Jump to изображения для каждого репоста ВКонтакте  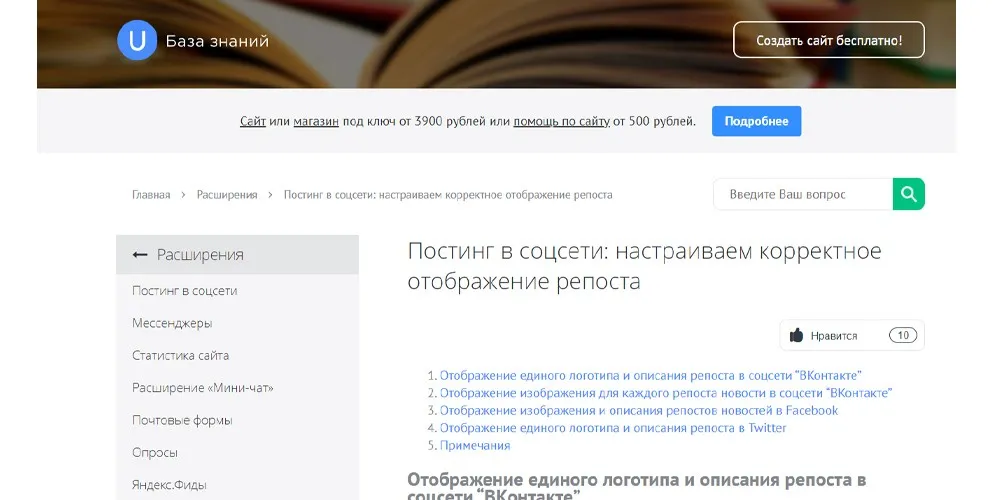(x=666, y=393)
